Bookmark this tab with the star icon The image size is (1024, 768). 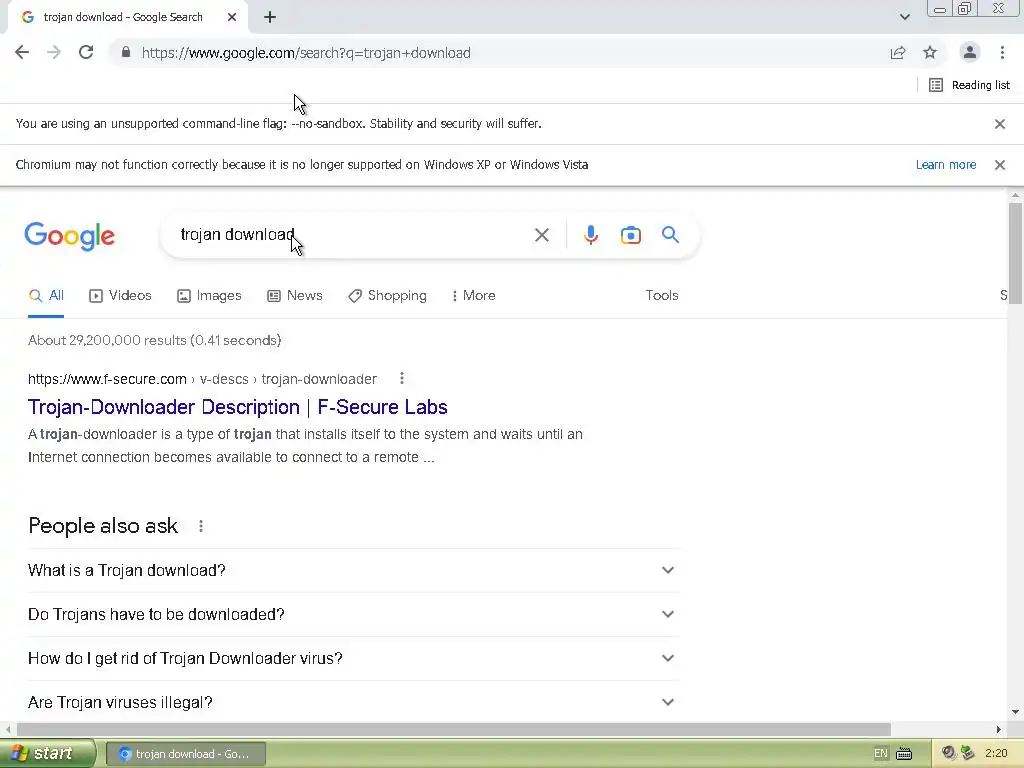point(930,52)
